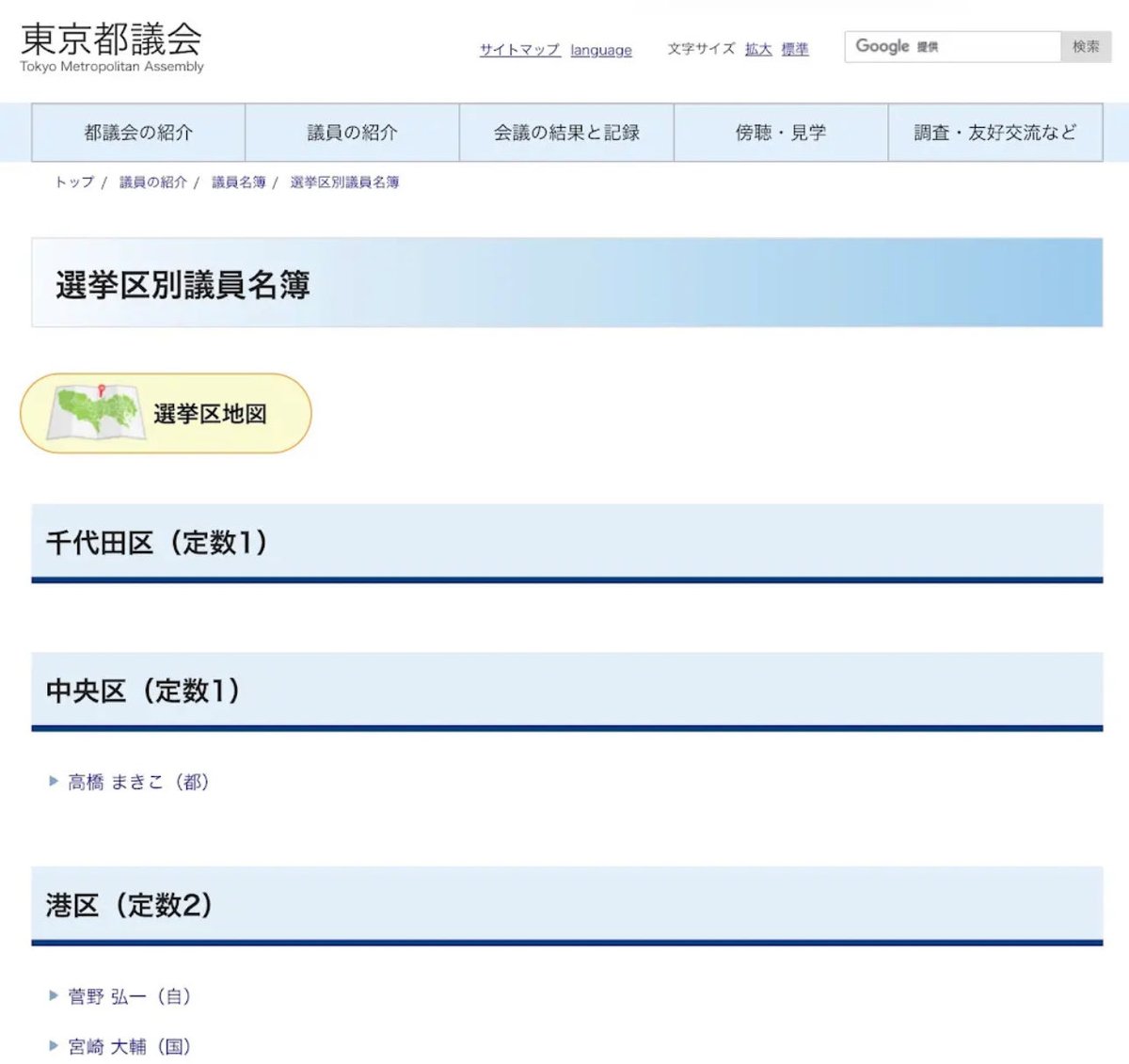
Task: Open the 議員の紹介 menu
Action: click(353, 133)
